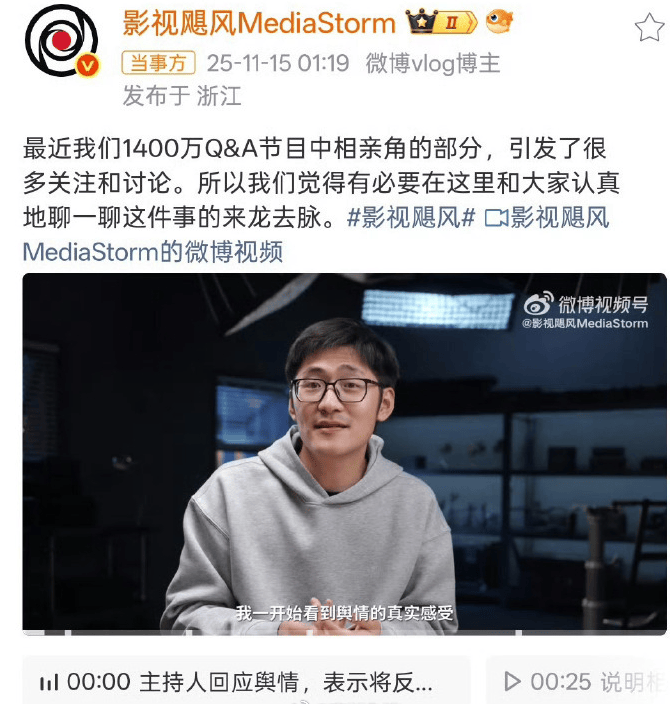Tap the video camera icon before the link

click(496, 219)
